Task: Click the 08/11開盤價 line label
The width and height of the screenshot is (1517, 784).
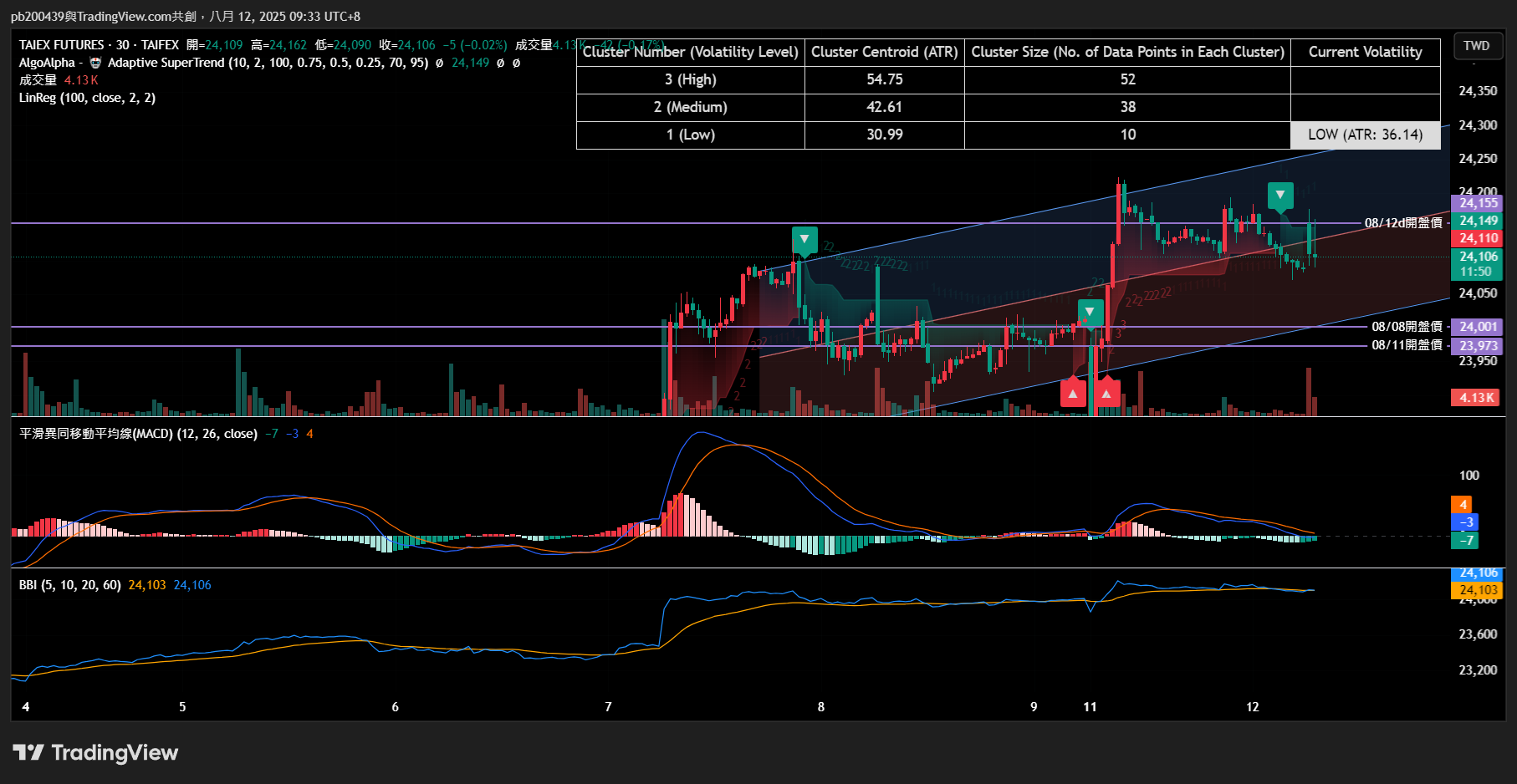Action: coord(1407,345)
